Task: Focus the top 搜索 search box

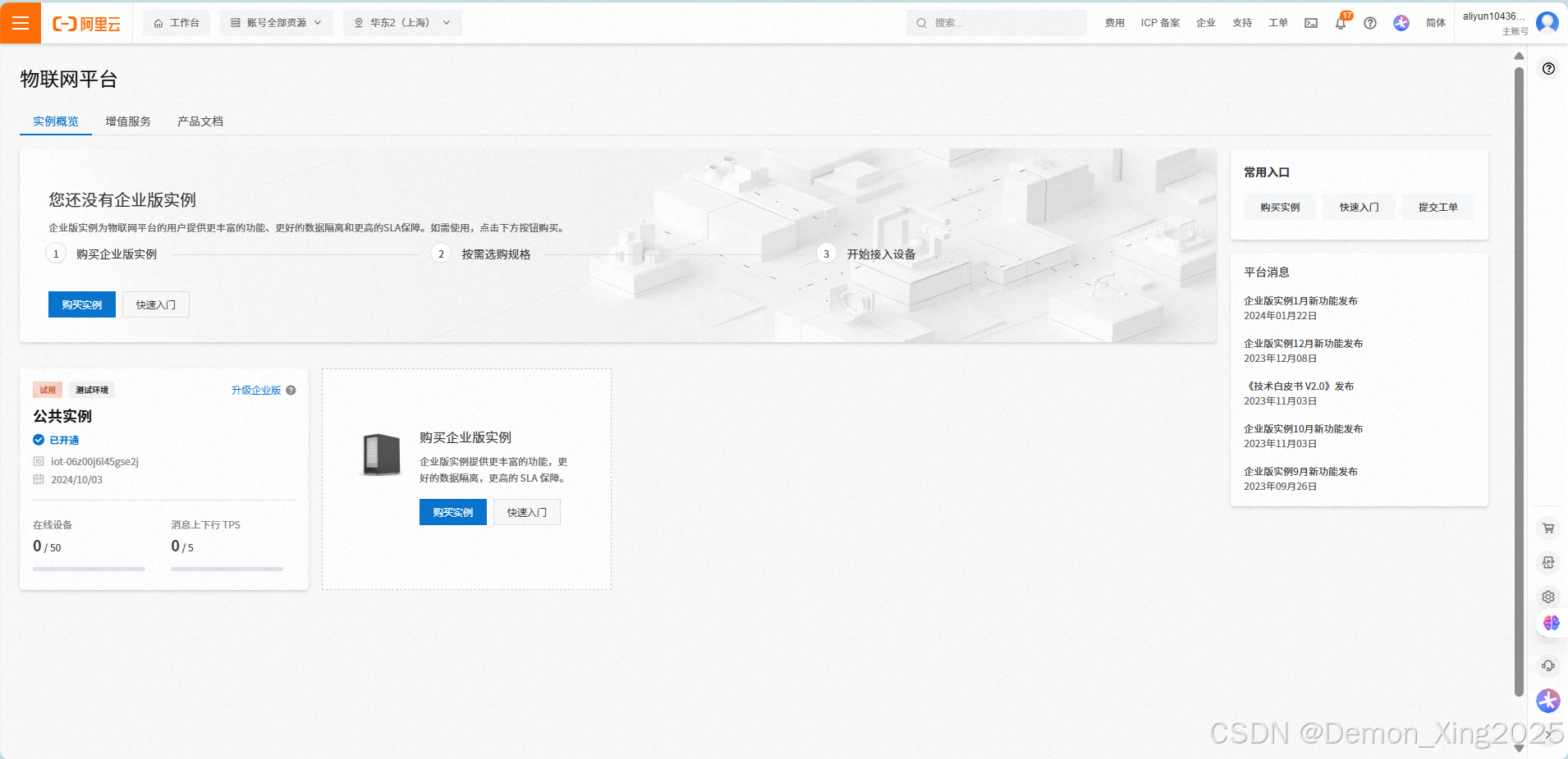Action: tap(996, 23)
